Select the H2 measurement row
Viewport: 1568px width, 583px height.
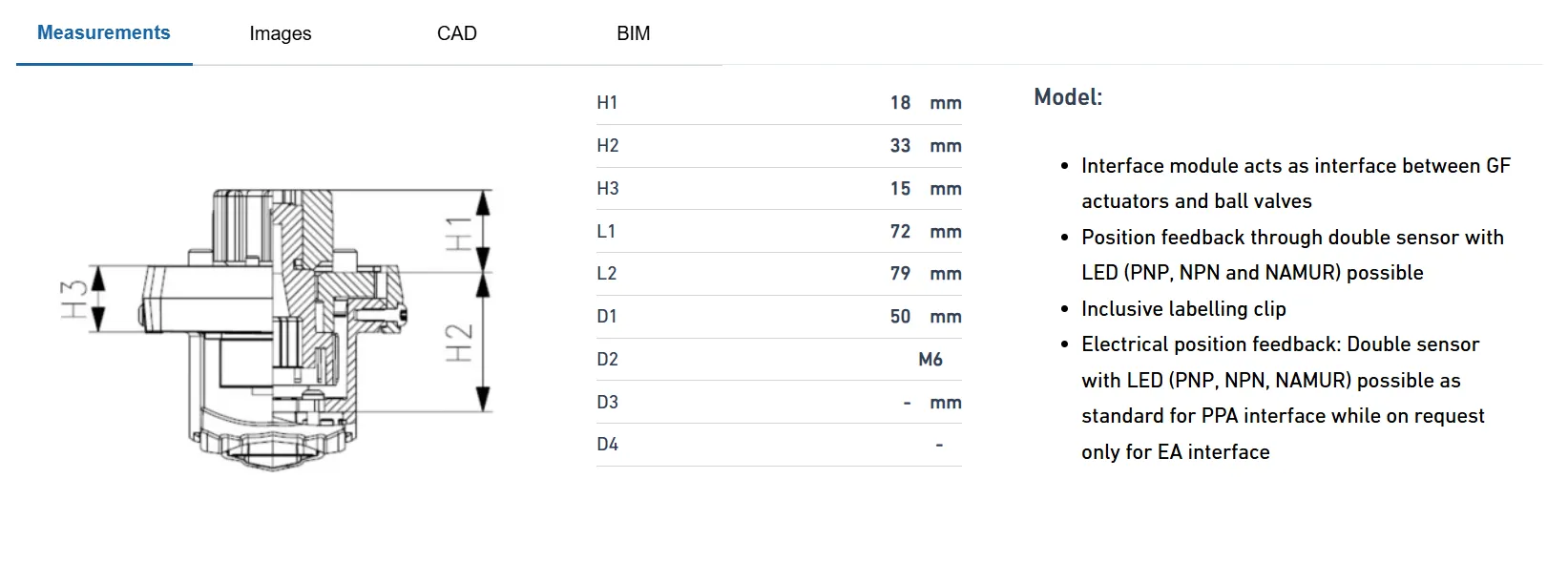click(779, 146)
